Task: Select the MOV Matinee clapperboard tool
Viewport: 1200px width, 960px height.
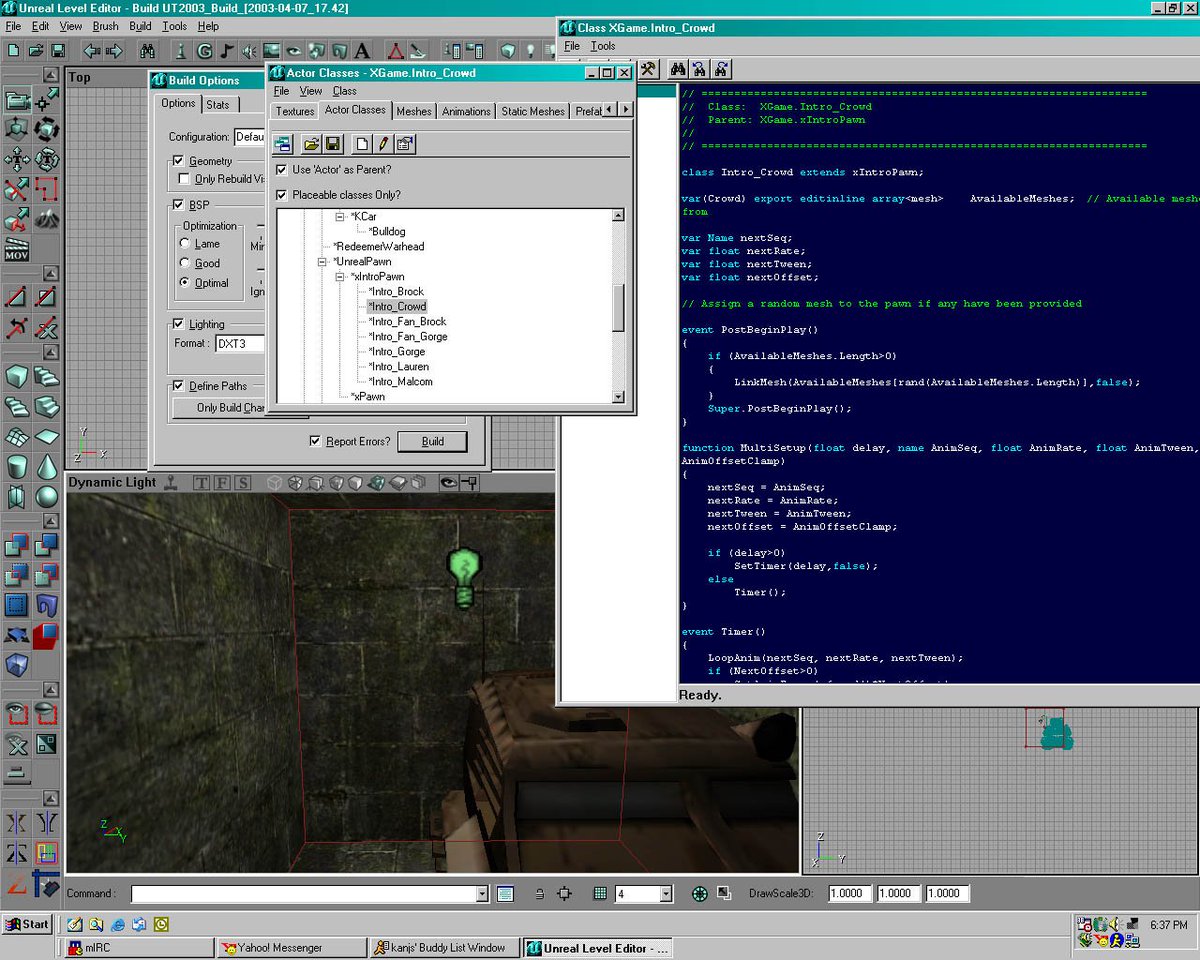Action: (x=17, y=250)
